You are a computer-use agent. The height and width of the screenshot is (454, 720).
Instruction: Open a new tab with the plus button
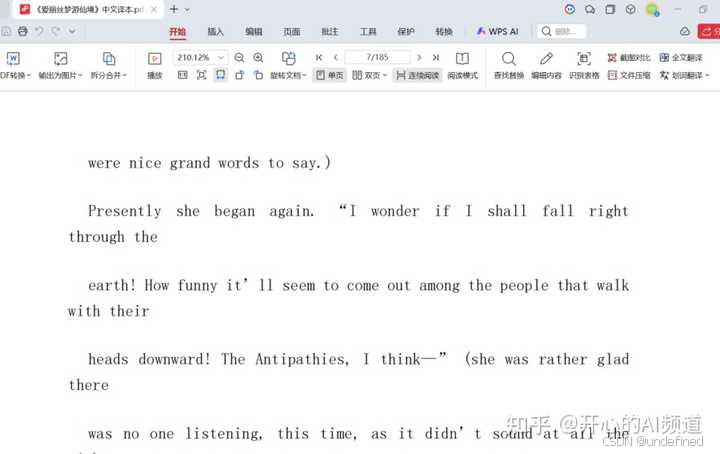coord(174,9)
